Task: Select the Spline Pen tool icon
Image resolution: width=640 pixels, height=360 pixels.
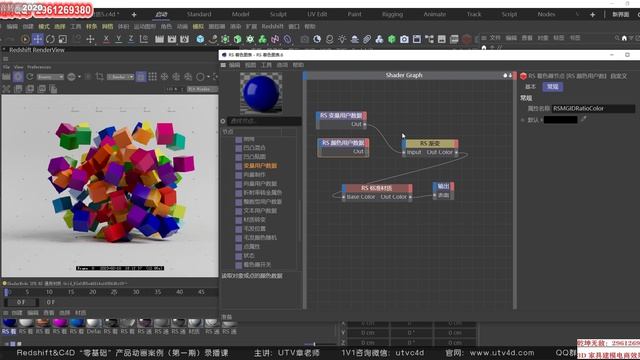Action: pos(213,39)
